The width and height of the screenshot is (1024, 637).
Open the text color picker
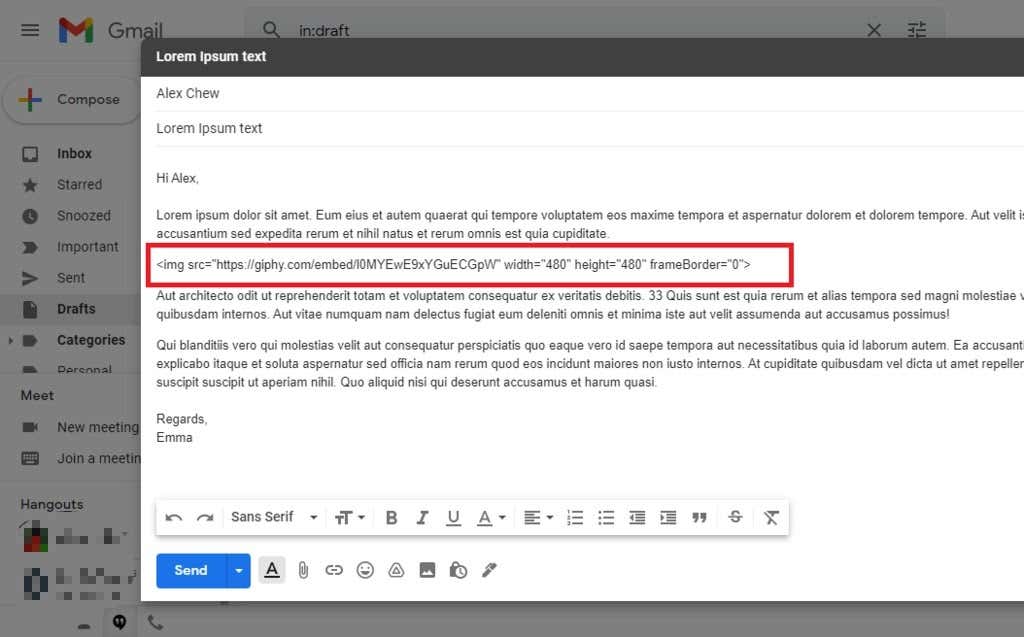(x=488, y=517)
